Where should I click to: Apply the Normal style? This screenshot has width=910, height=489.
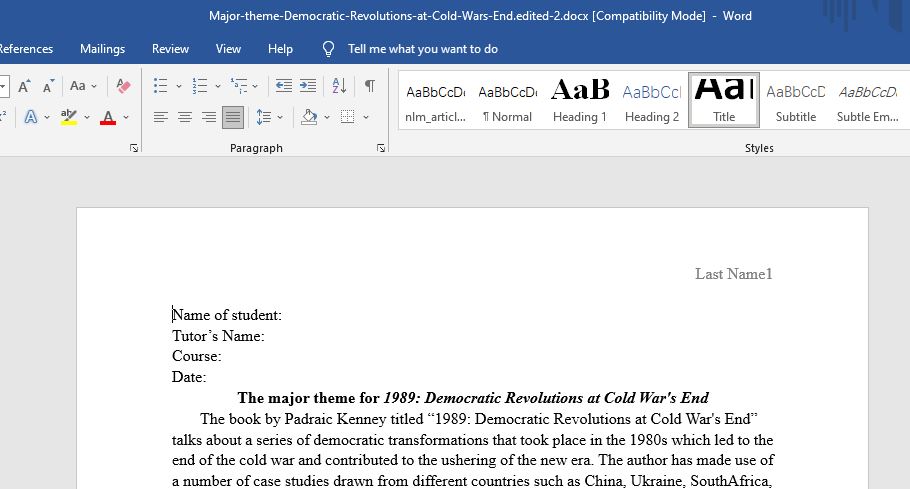tap(507, 100)
